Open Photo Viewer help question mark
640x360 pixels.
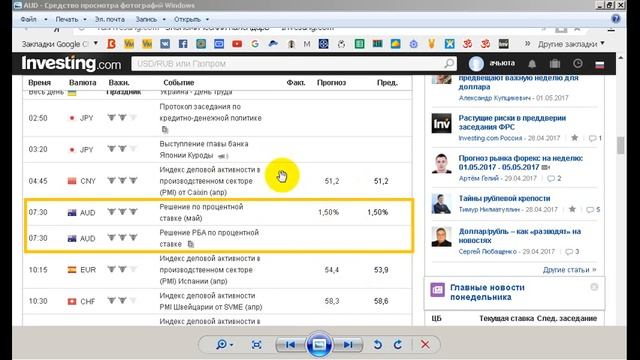pyautogui.click(x=616, y=19)
